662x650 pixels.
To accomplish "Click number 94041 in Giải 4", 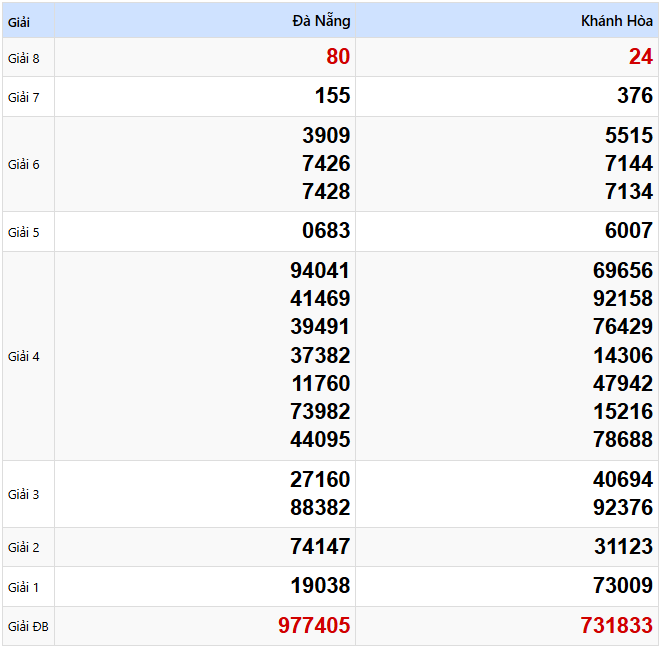I will (x=320, y=271).
